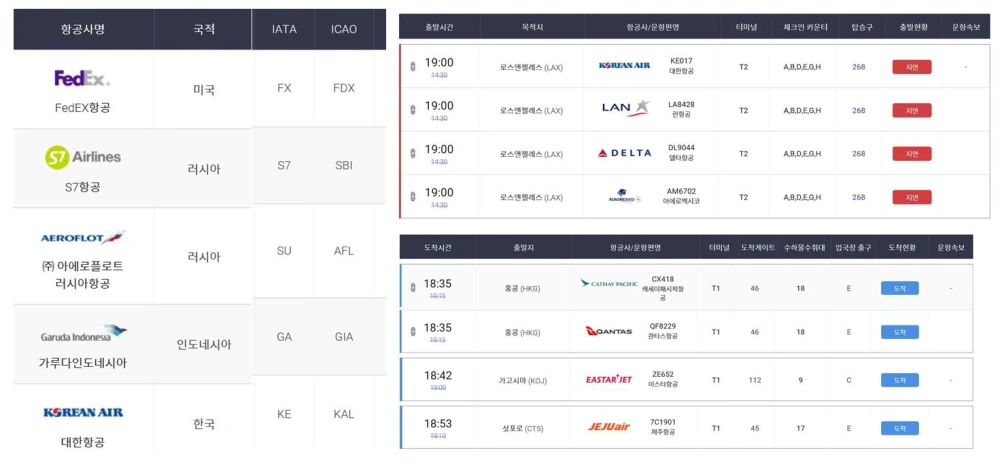Click the blue 도착 button for CX418
1000x466 pixels.
point(899,288)
